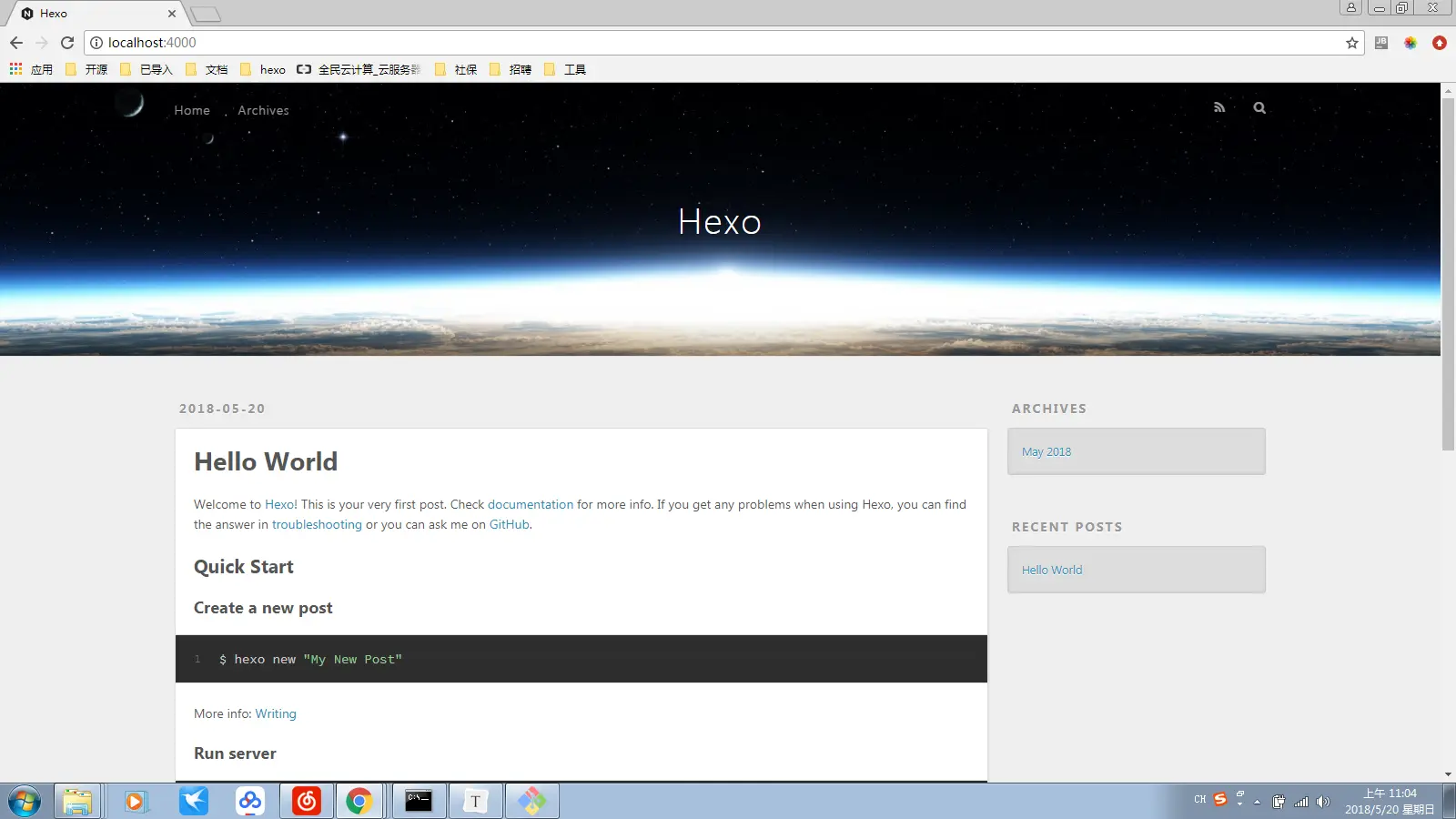
Task: Go back with the browser back arrow
Action: pyautogui.click(x=16, y=43)
